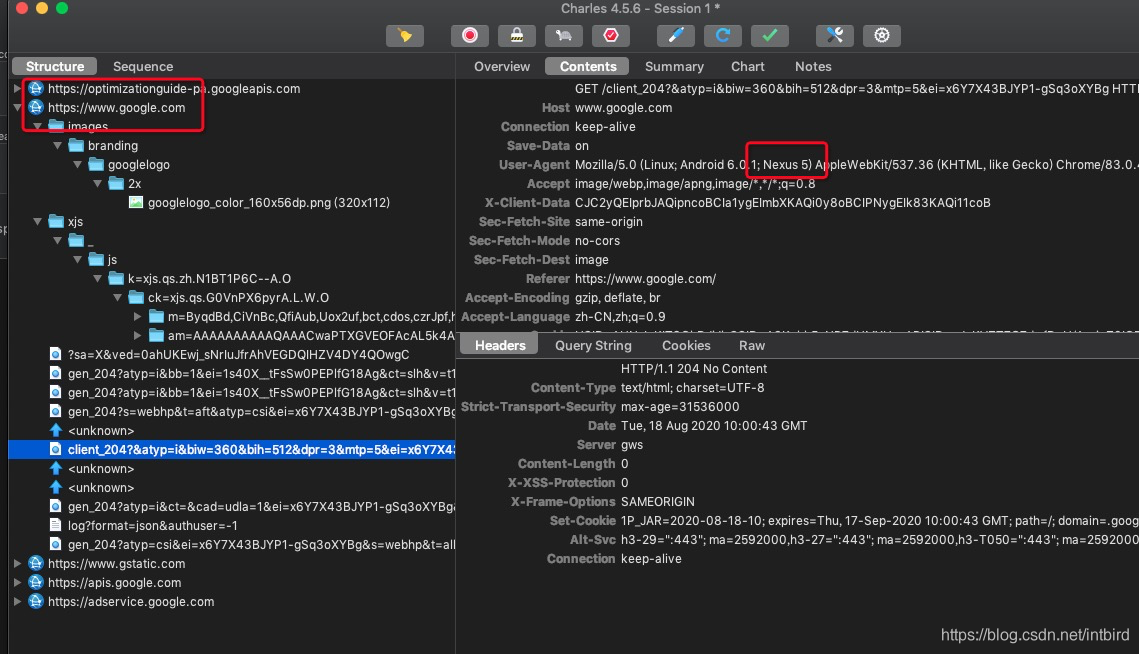This screenshot has width=1139, height=654.
Task: Click the User-Agent header value
Action: click(x=856, y=164)
